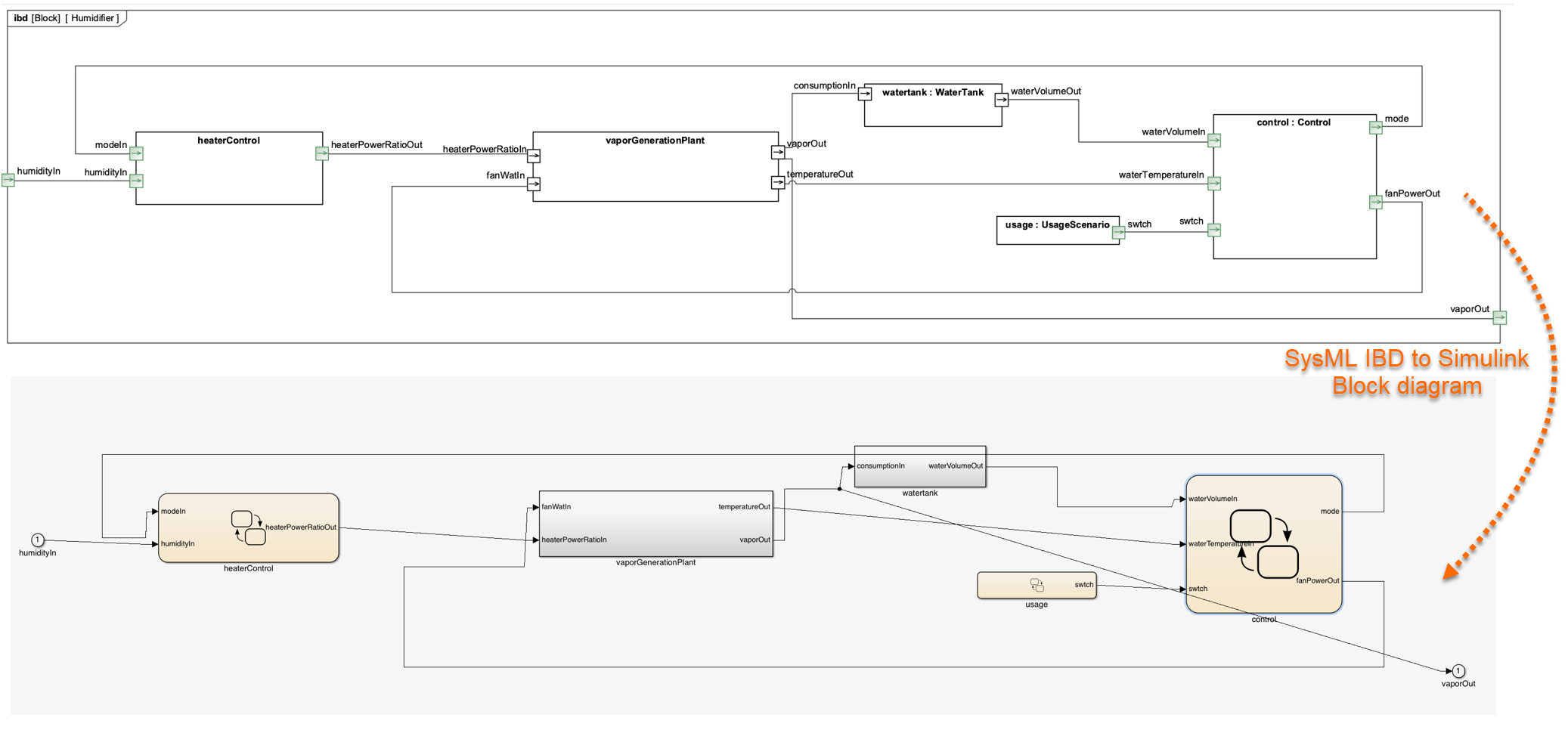Click heaterPowerRatioIn label in Simulink vaporGenerationPlant
The width and height of the screenshot is (1568, 733).
(575, 540)
